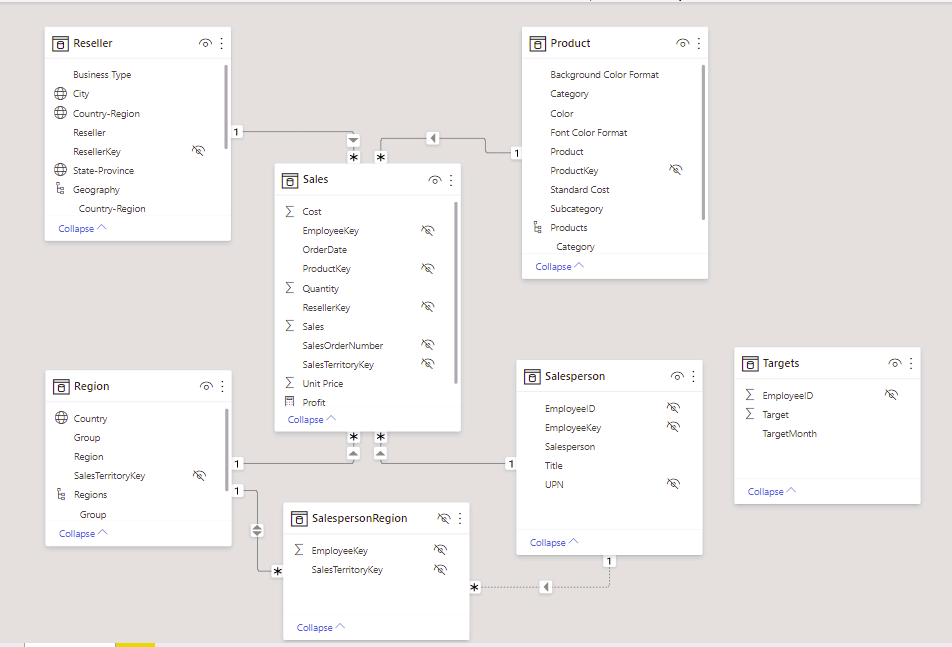Select SalesOrderNumber field in Sales

click(343, 345)
